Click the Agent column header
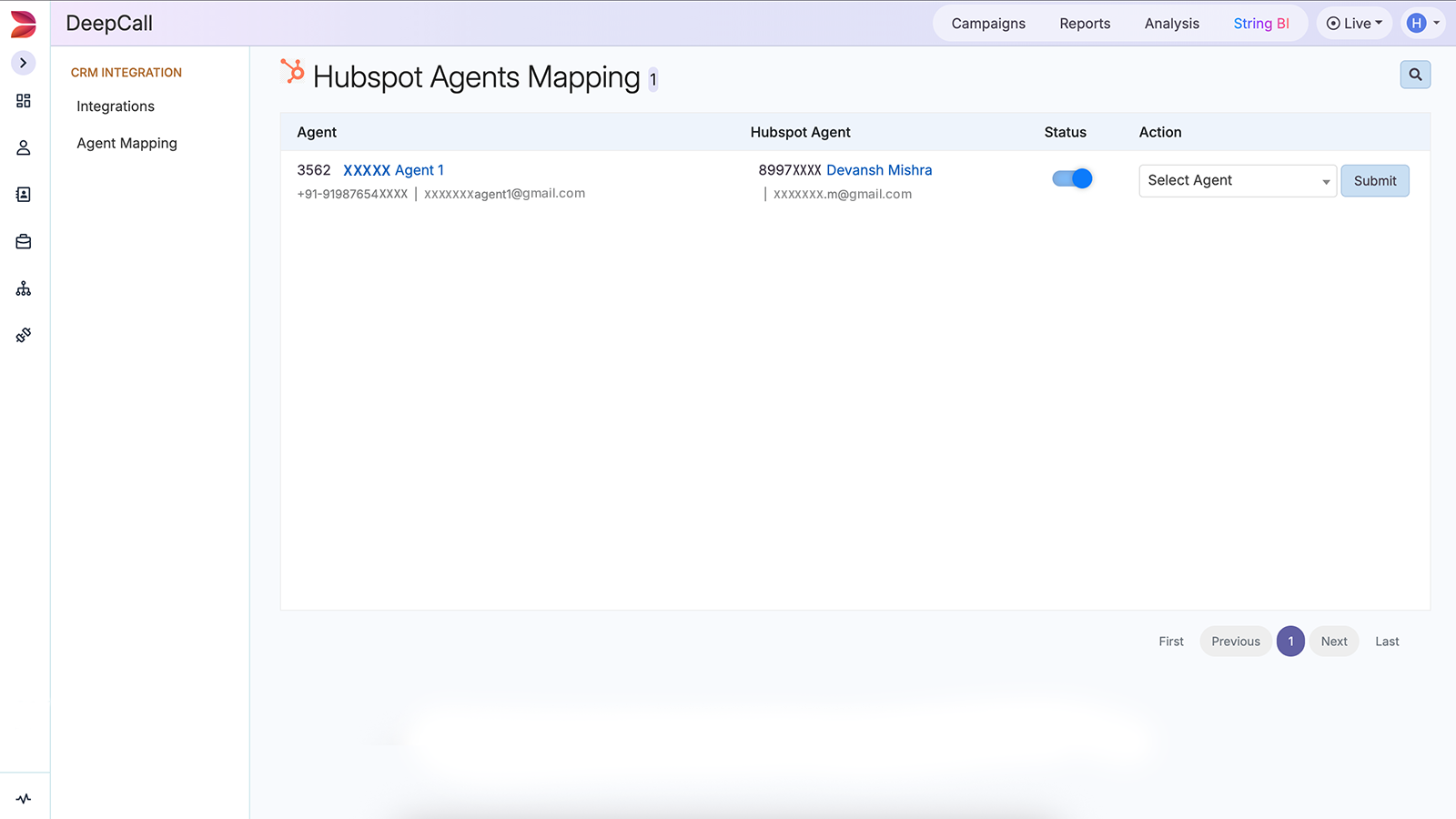This screenshot has height=819, width=1456. point(317,132)
